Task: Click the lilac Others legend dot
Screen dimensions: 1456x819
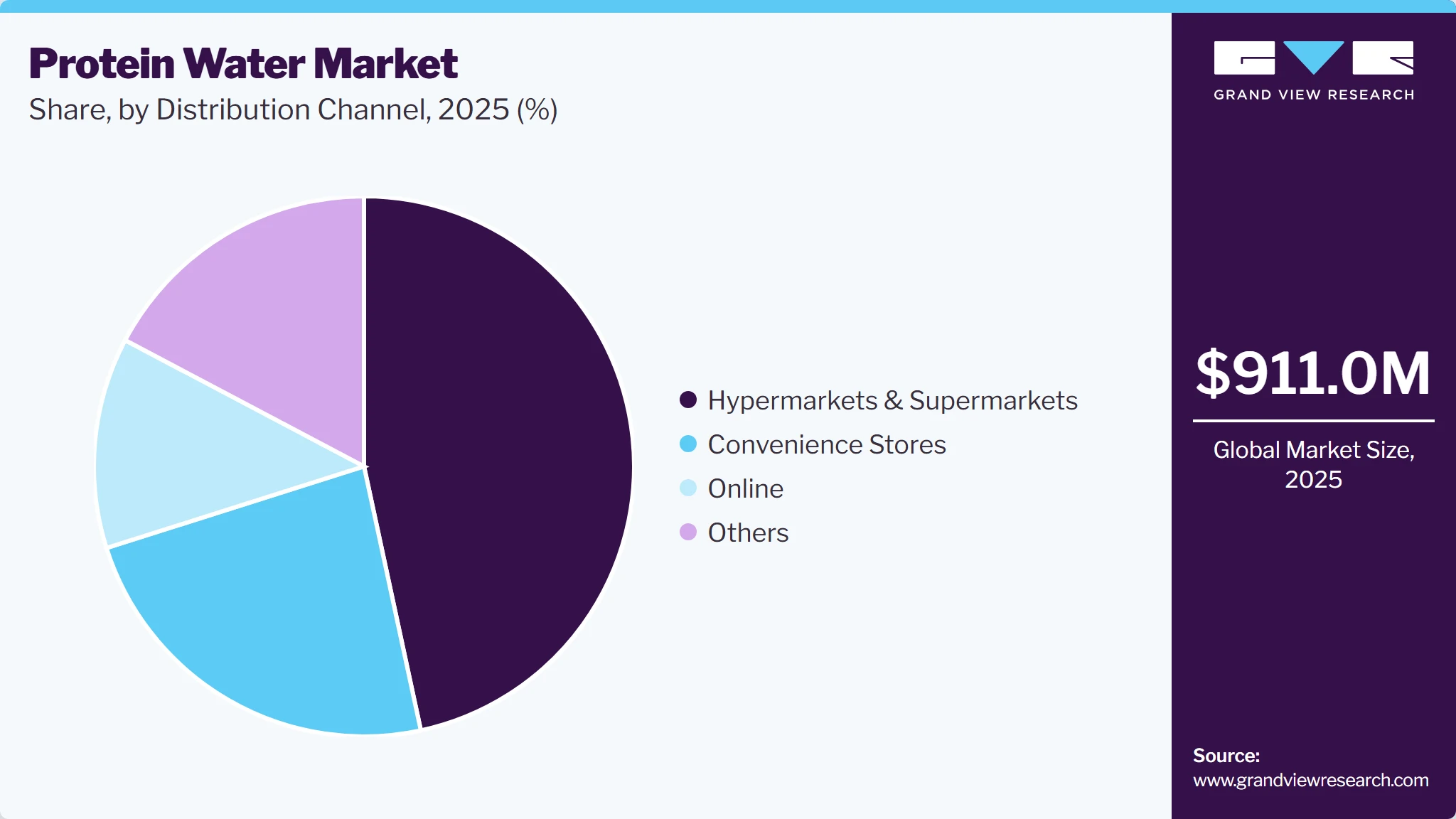Action: [687, 532]
